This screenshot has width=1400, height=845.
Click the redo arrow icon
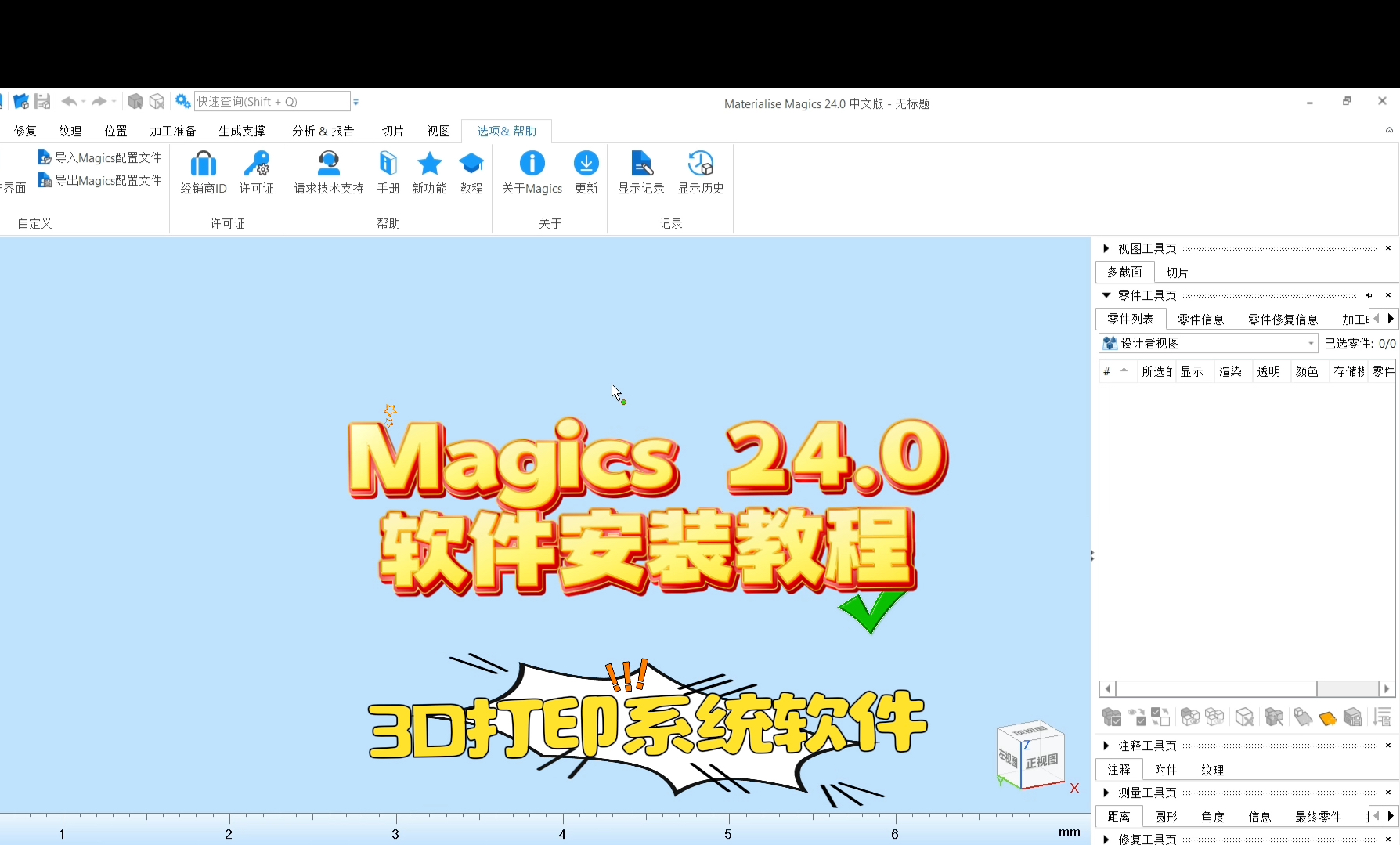pyautogui.click(x=99, y=102)
